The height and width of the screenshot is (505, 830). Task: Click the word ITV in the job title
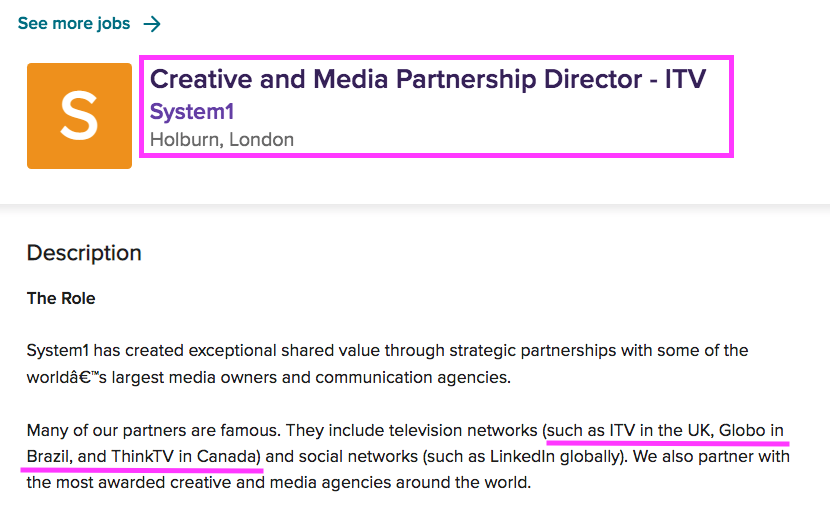(685, 79)
